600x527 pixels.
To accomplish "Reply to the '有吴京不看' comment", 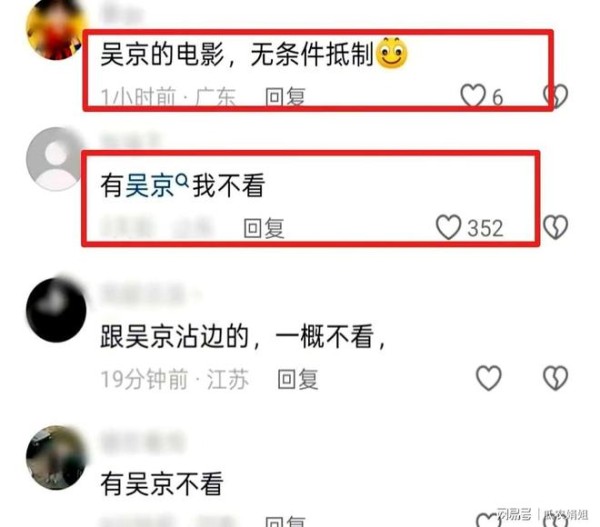I will coord(285,521).
